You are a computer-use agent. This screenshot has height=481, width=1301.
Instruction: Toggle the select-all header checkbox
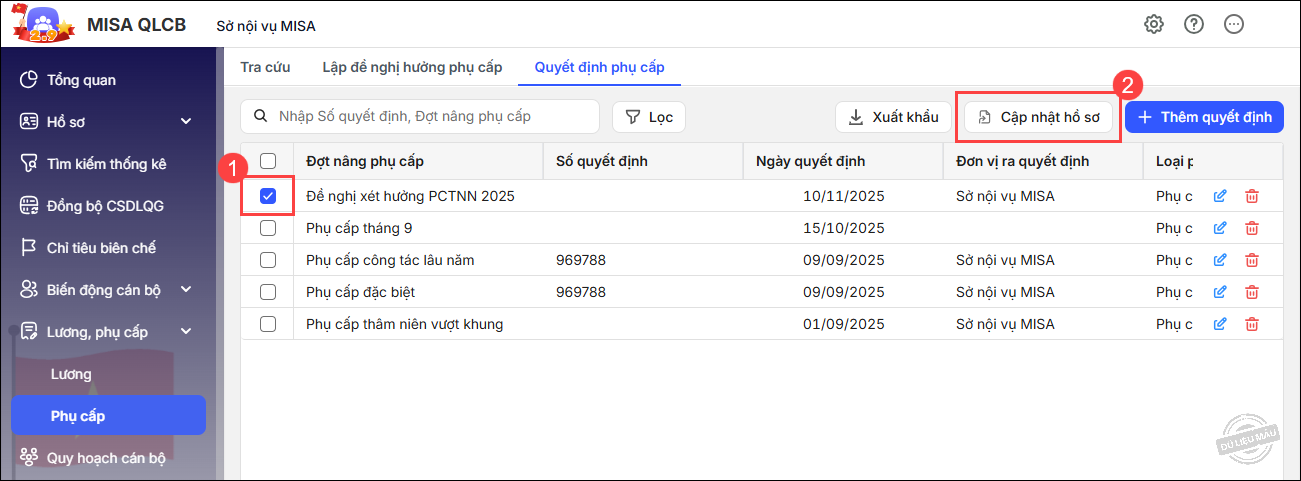click(x=268, y=161)
